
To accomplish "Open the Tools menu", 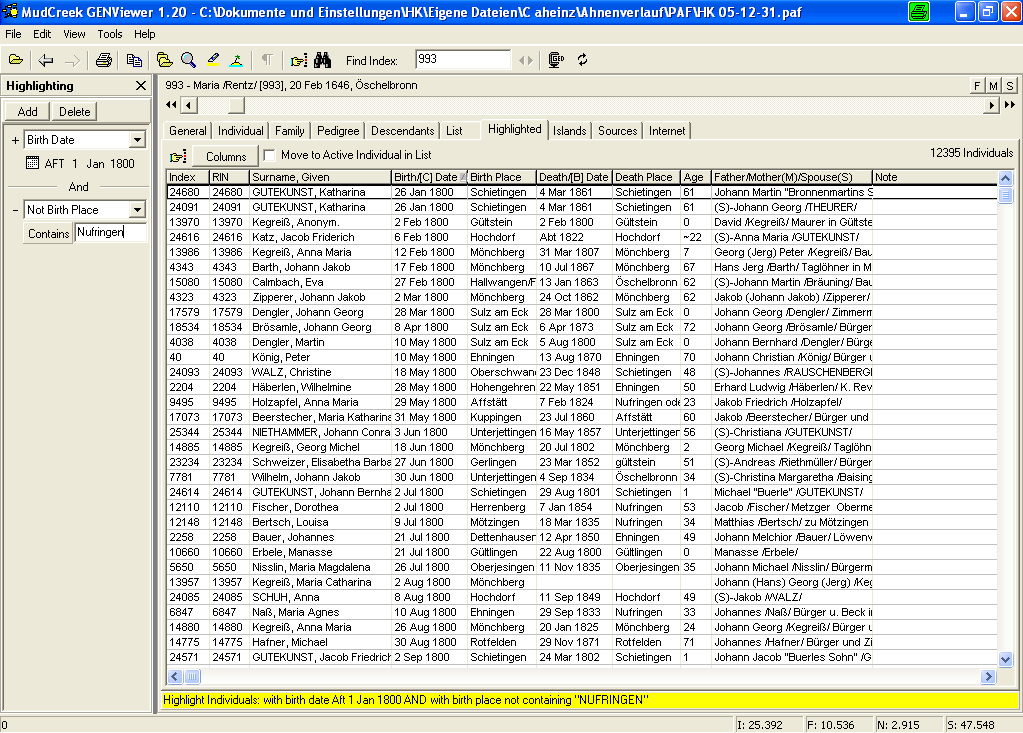I will [110, 34].
